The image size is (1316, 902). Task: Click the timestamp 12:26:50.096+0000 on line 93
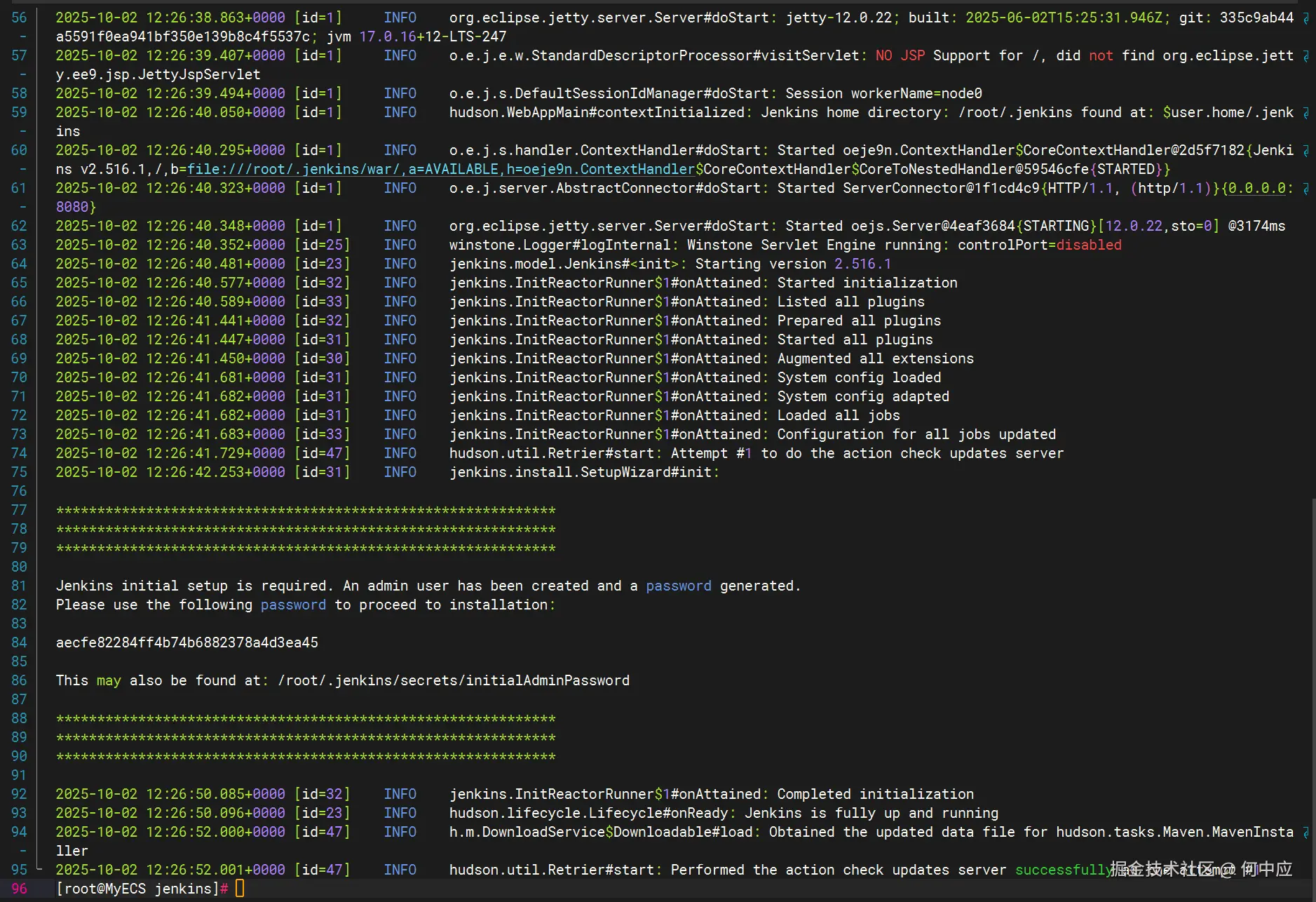[216, 813]
